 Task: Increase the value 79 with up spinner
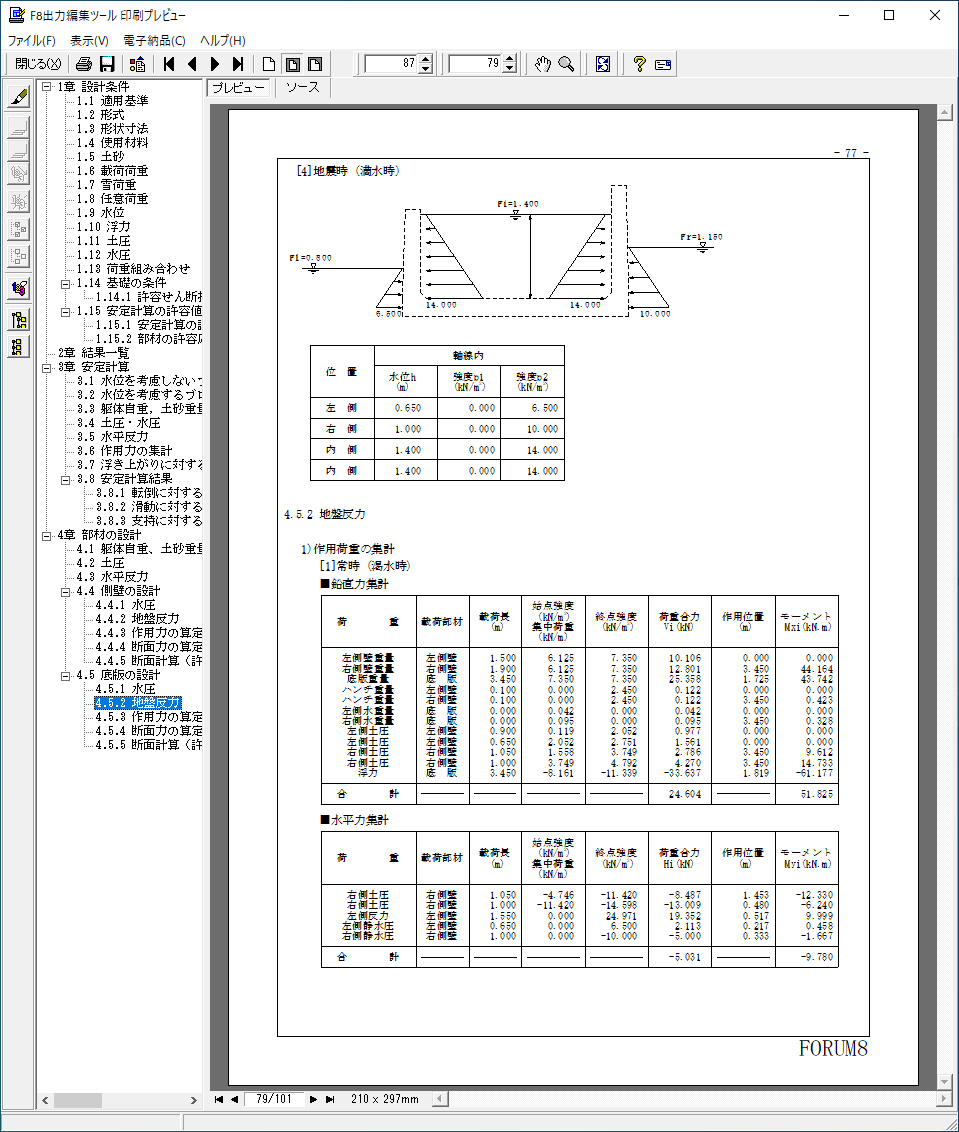click(510, 59)
